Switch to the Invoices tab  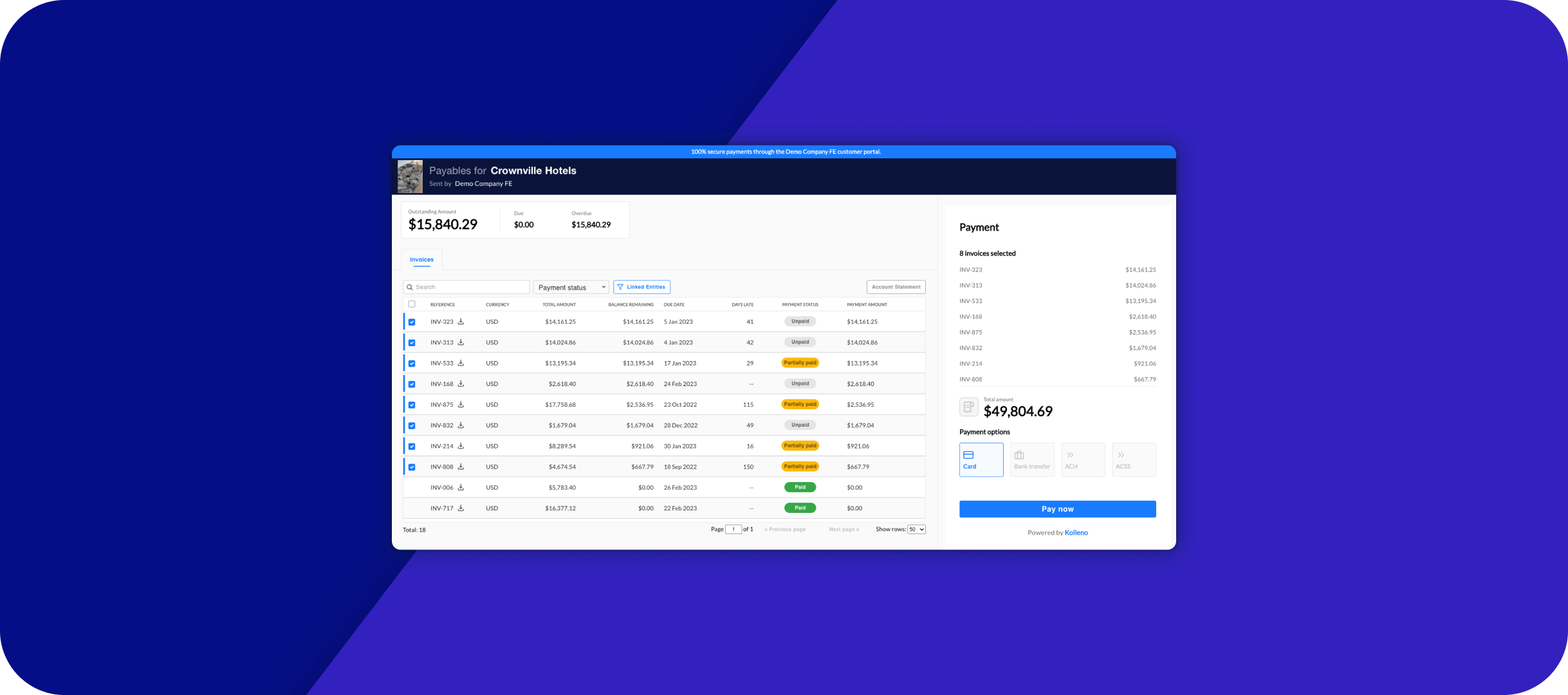pyautogui.click(x=421, y=260)
